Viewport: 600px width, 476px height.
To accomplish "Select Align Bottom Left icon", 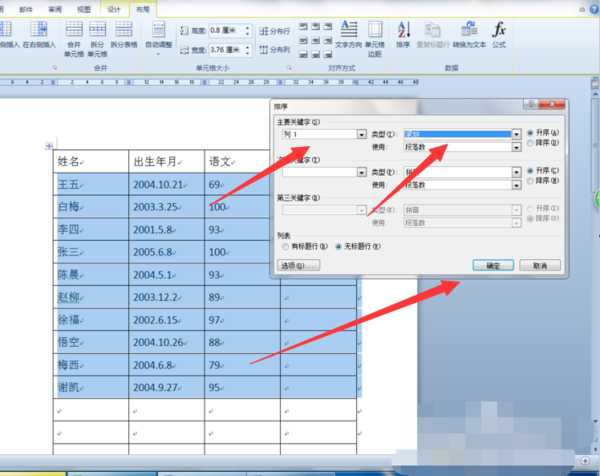I will click(303, 54).
